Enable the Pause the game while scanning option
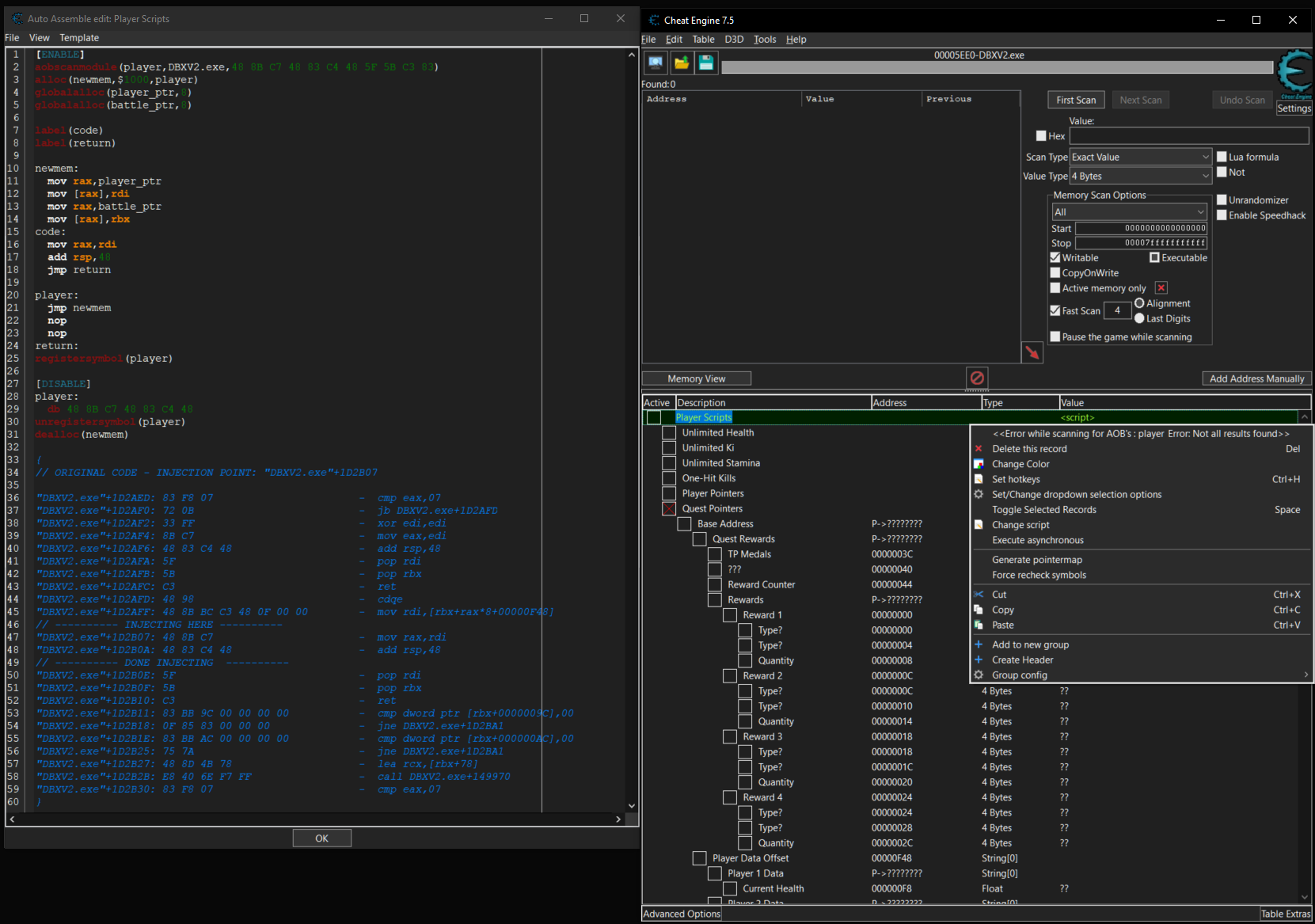 coord(1055,337)
